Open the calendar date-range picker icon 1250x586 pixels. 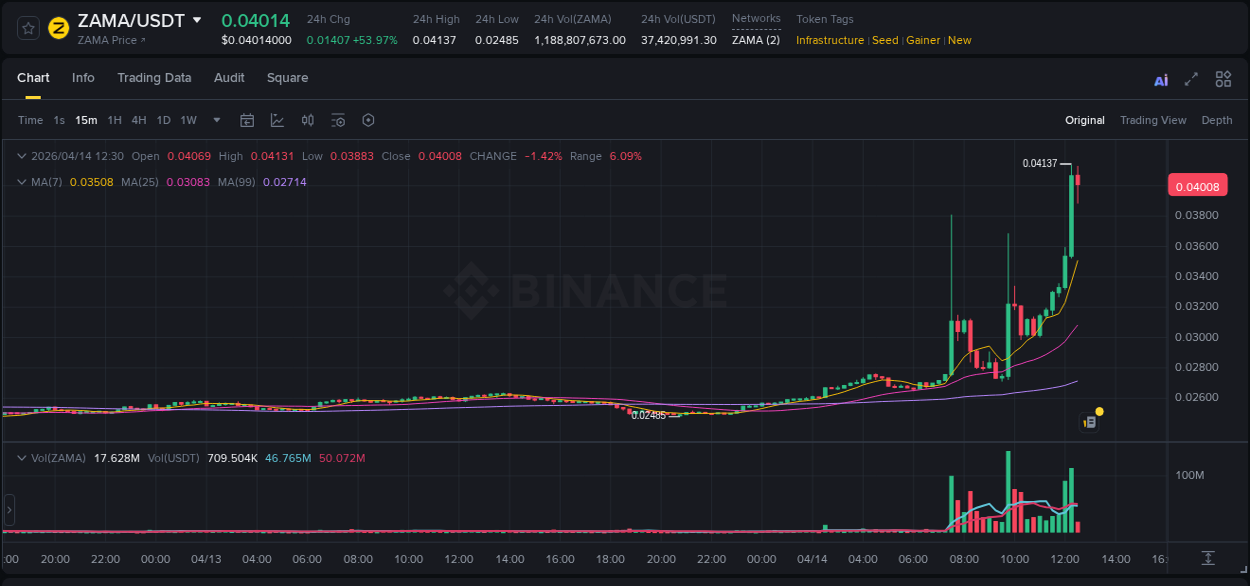click(x=247, y=120)
